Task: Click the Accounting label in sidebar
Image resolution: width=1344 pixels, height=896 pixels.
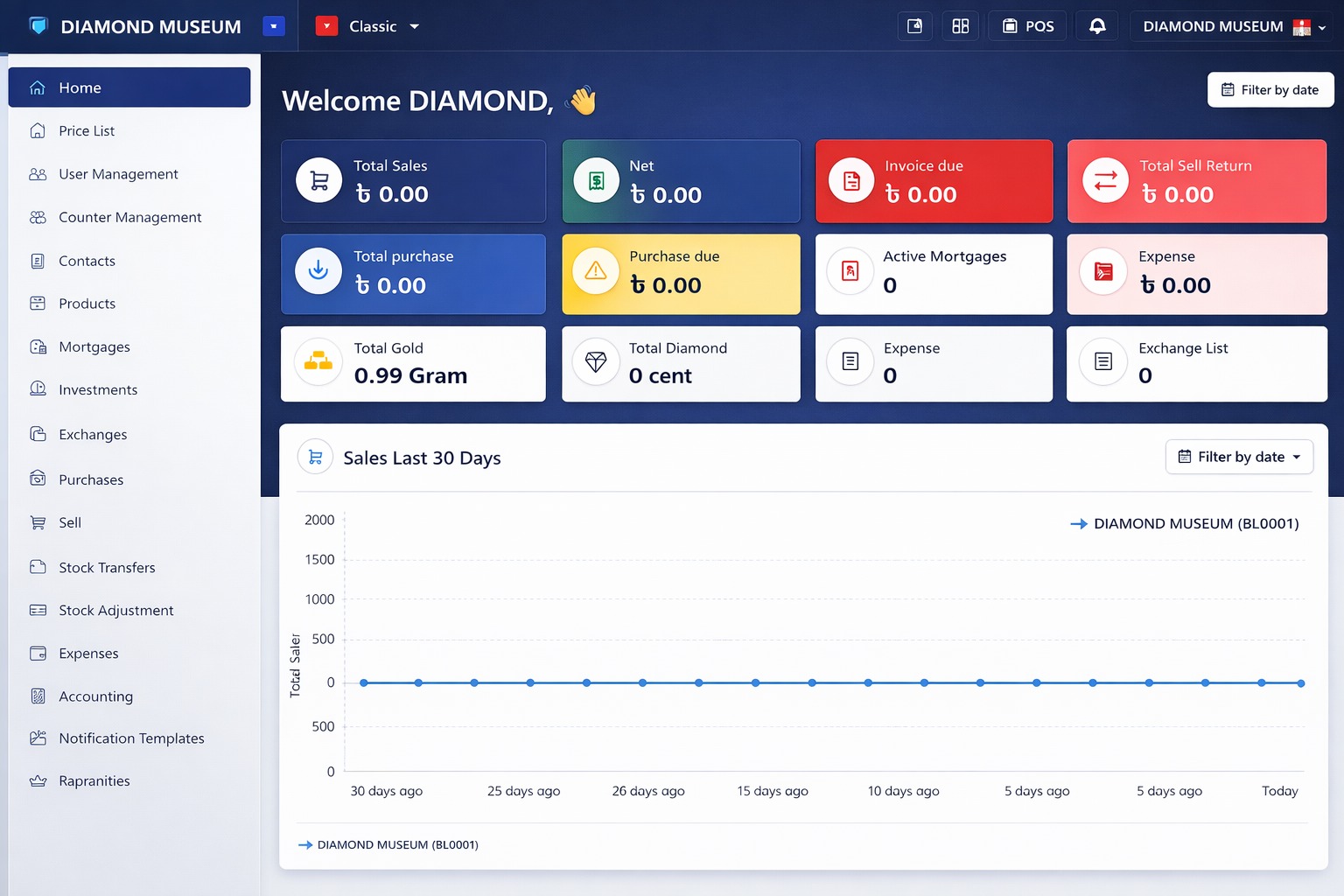Action: tap(96, 696)
